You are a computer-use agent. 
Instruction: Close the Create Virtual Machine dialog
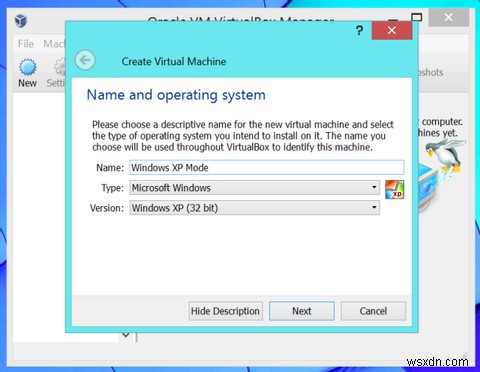(392, 30)
